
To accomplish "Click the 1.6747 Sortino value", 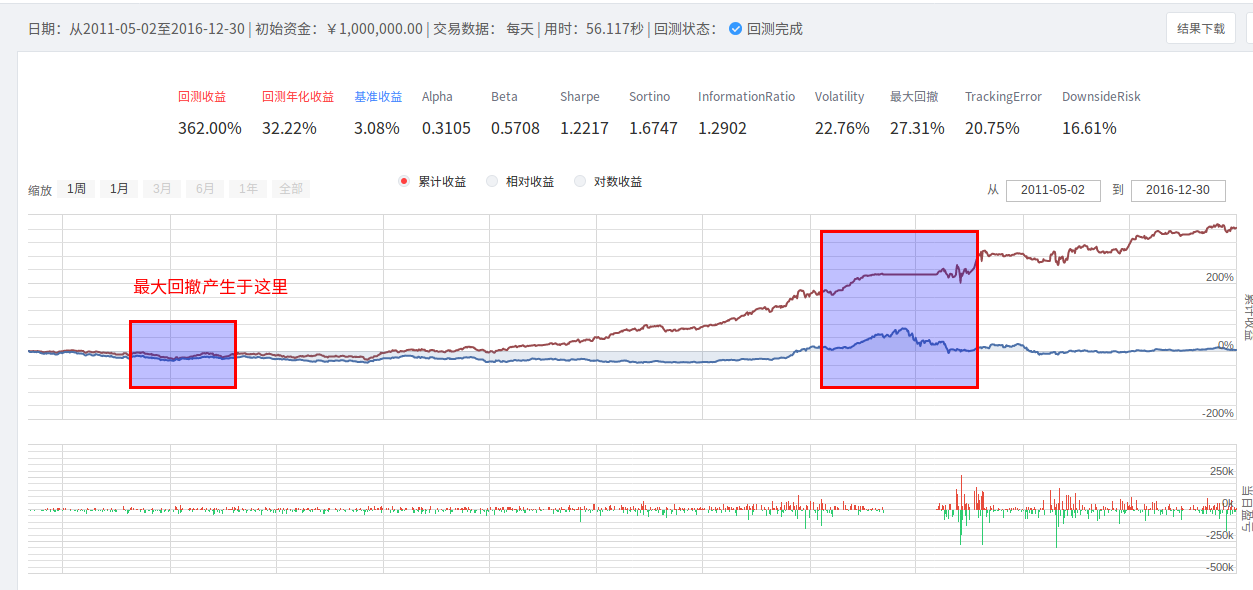I will 653,128.
